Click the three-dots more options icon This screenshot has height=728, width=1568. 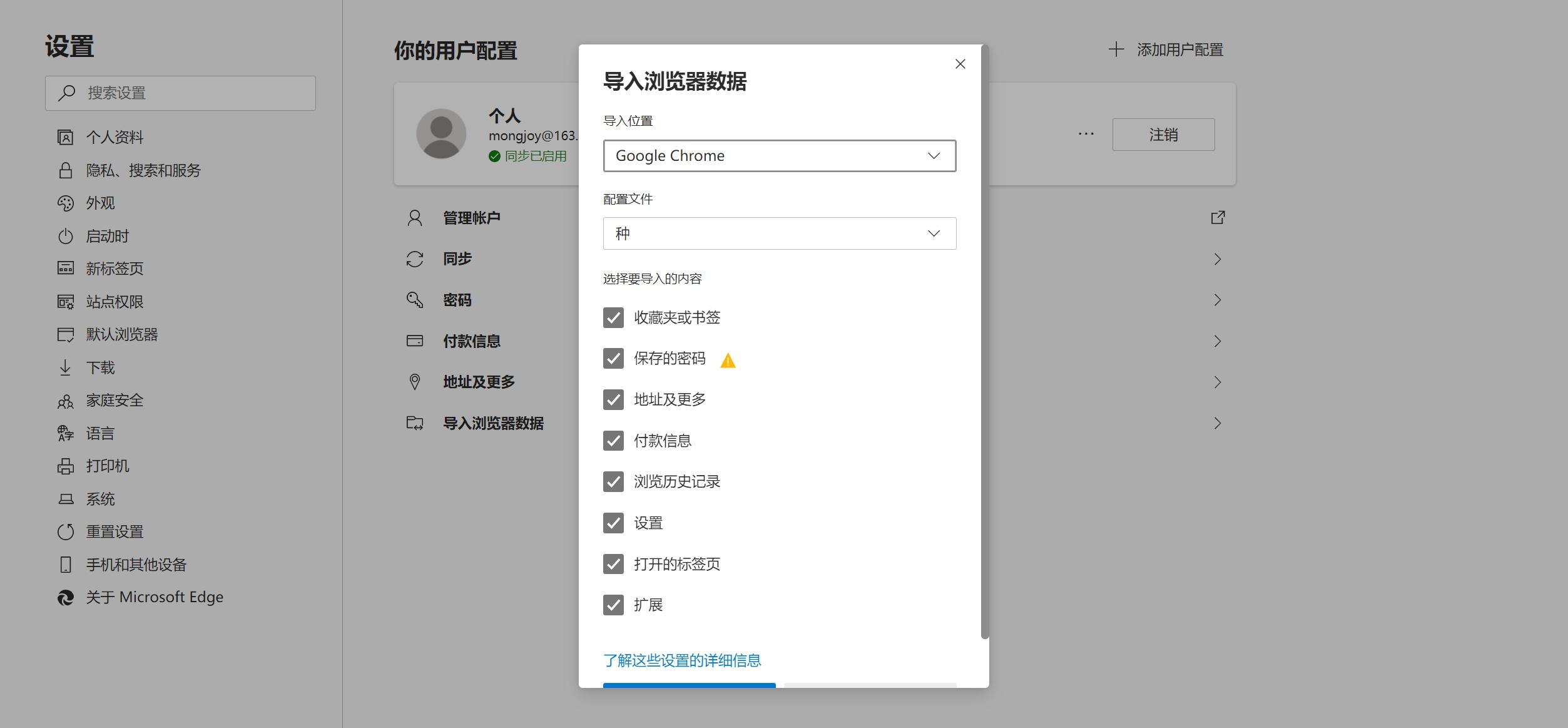[x=1086, y=134]
